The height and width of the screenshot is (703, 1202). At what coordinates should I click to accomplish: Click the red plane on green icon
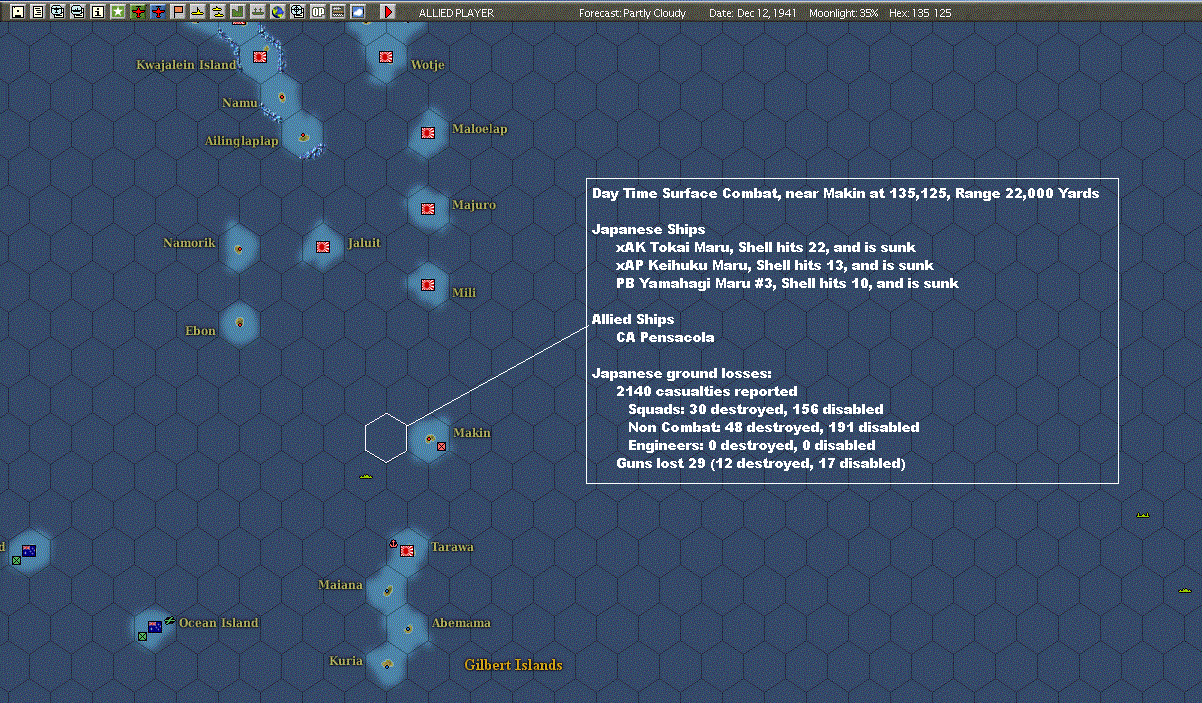coord(138,12)
